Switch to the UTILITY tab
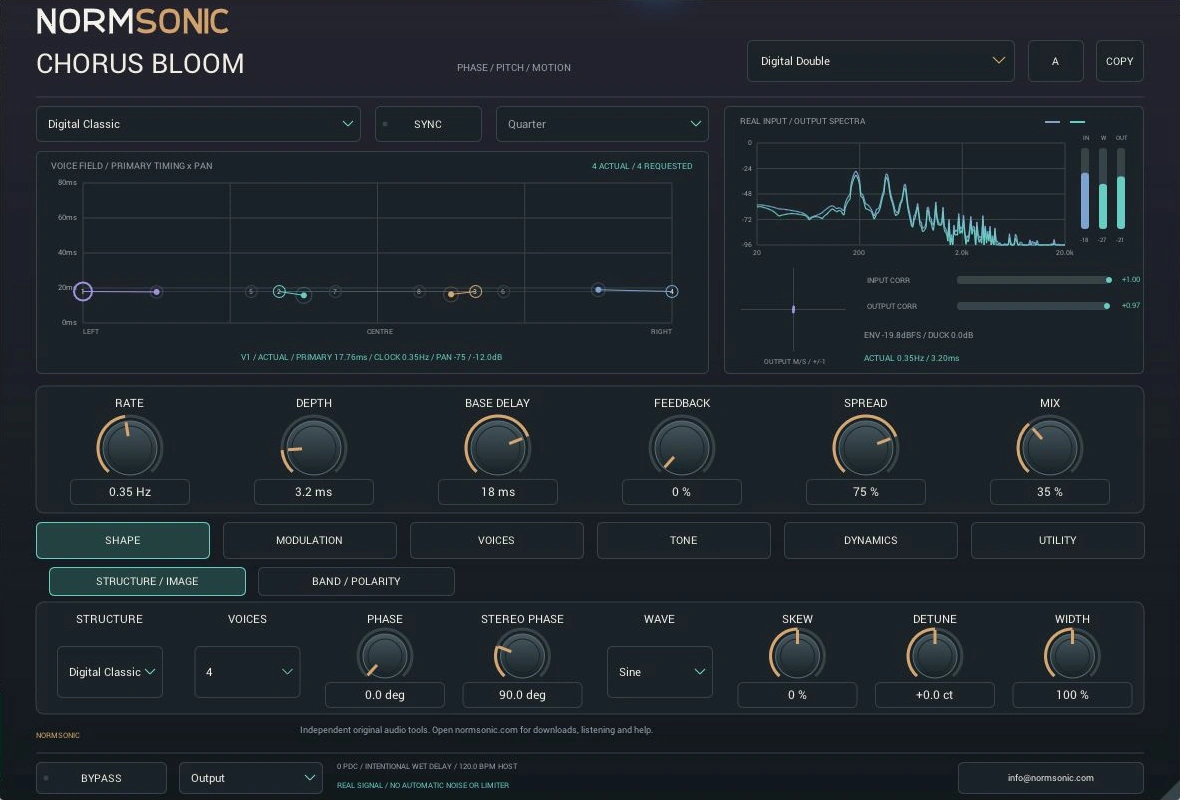 (x=1057, y=540)
